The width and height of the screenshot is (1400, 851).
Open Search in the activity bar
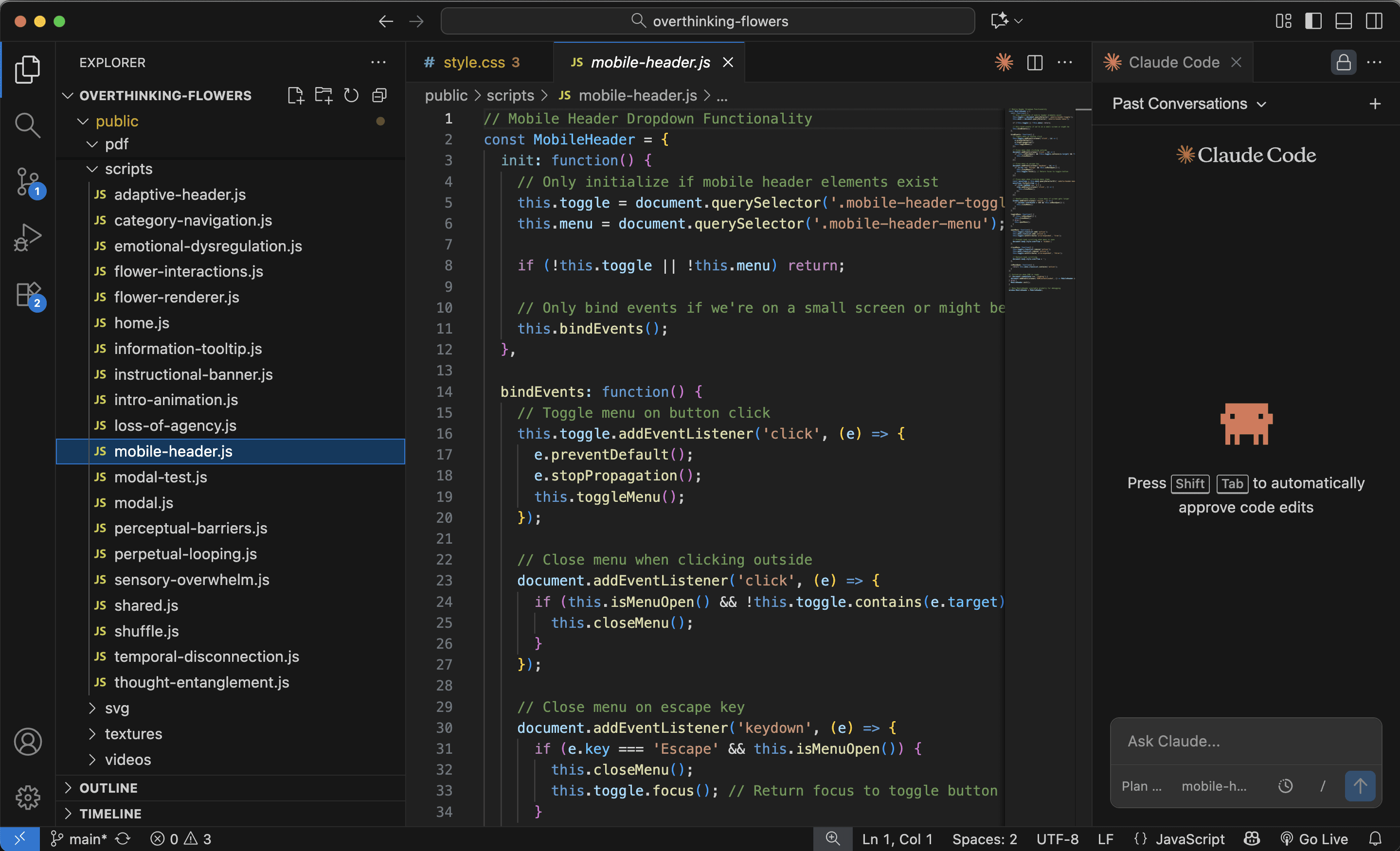[27, 125]
